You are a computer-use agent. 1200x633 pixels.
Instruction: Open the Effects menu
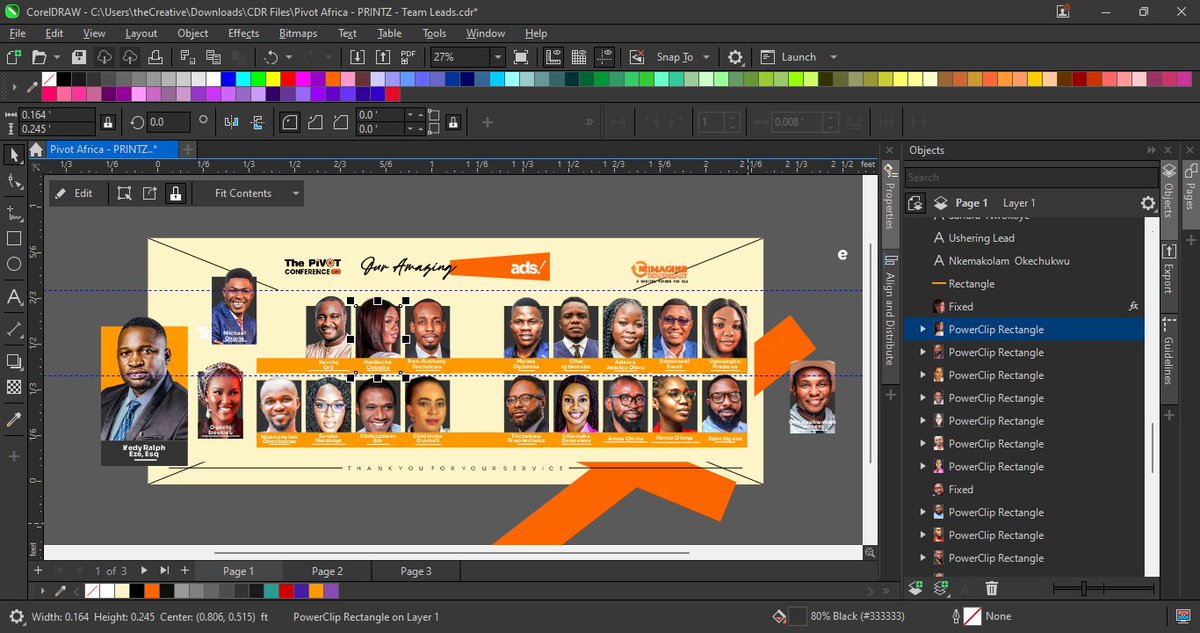[x=244, y=33]
